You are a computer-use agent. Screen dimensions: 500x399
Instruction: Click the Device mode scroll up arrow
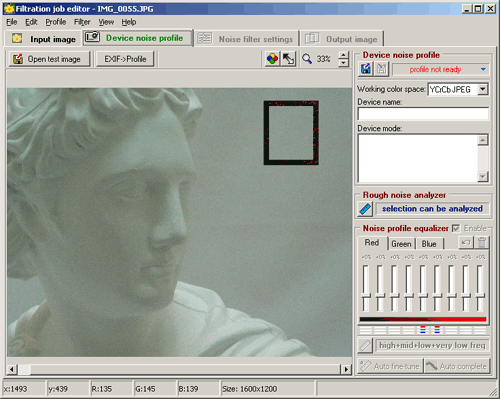[x=483, y=140]
